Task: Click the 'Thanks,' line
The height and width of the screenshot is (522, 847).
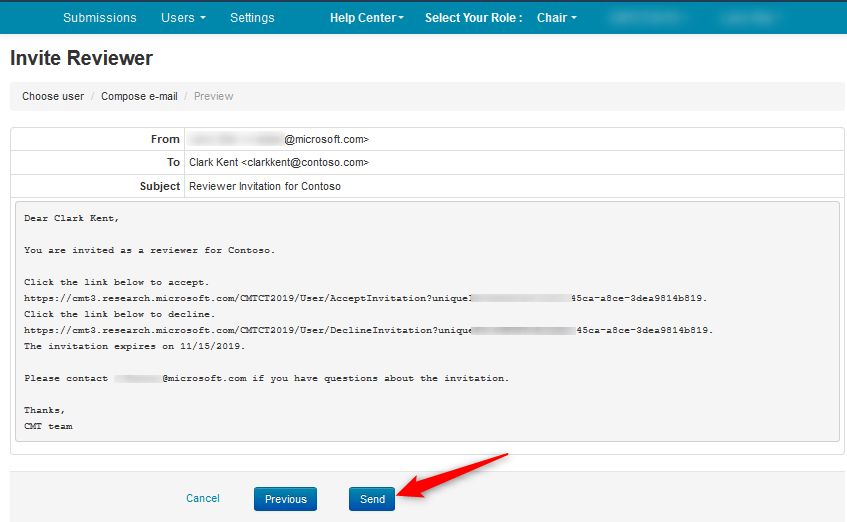Action: pos(44,410)
